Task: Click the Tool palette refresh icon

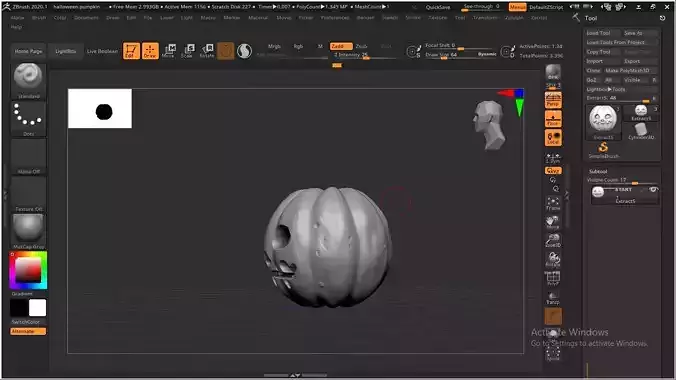Action: (663, 18)
